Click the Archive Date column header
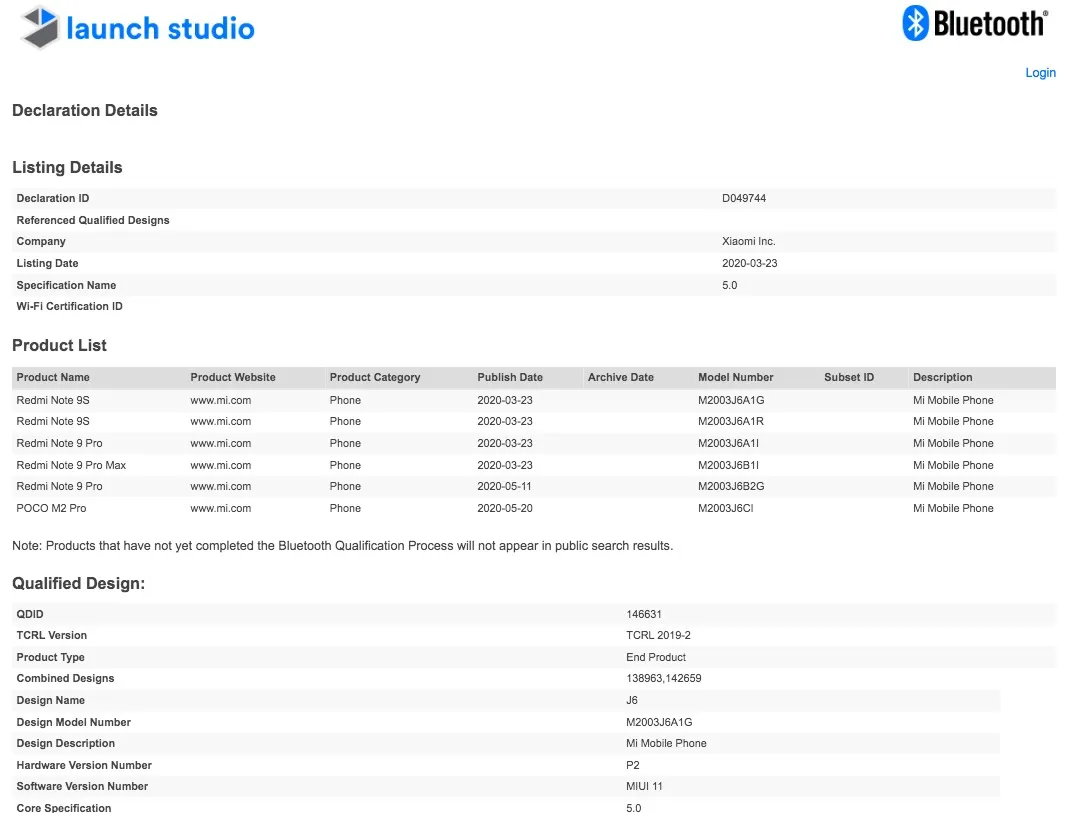1075x813 pixels. [620, 377]
